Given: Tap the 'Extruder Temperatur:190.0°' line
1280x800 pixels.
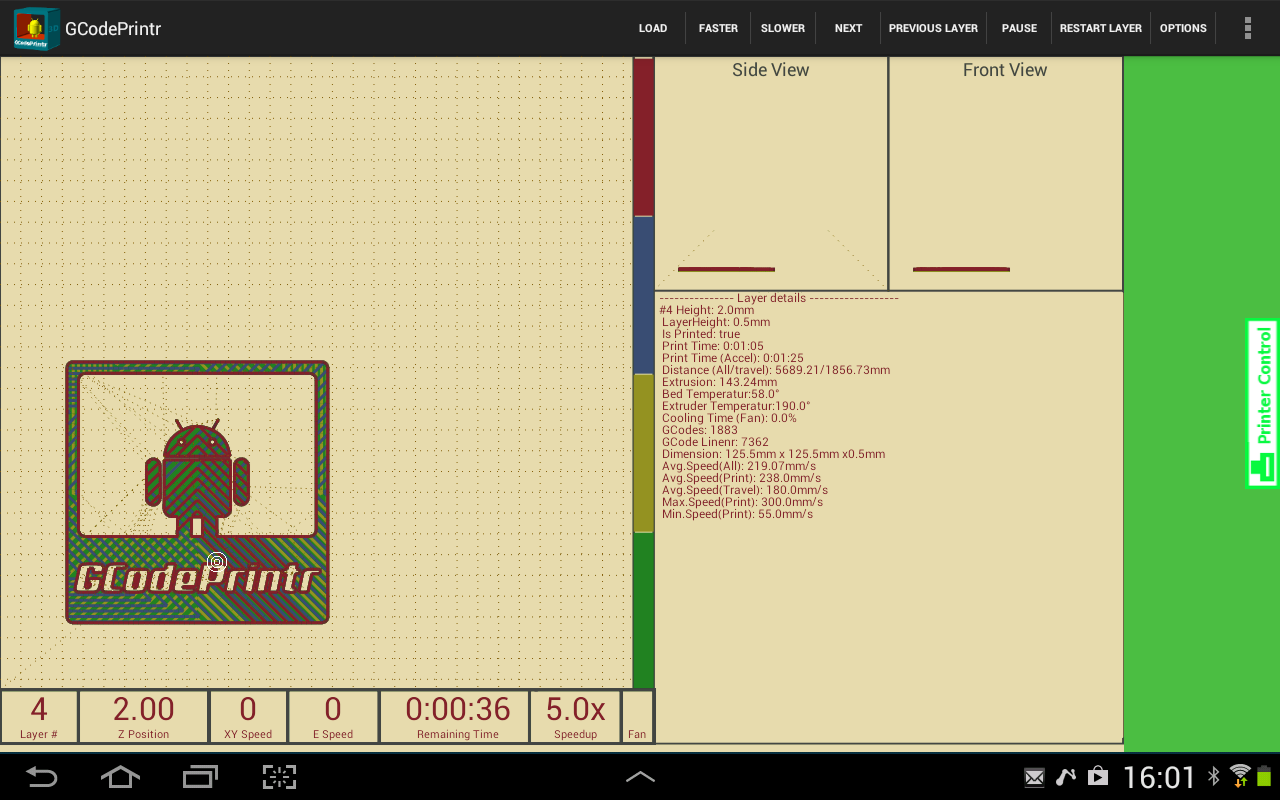Looking at the screenshot, I should 736,406.
